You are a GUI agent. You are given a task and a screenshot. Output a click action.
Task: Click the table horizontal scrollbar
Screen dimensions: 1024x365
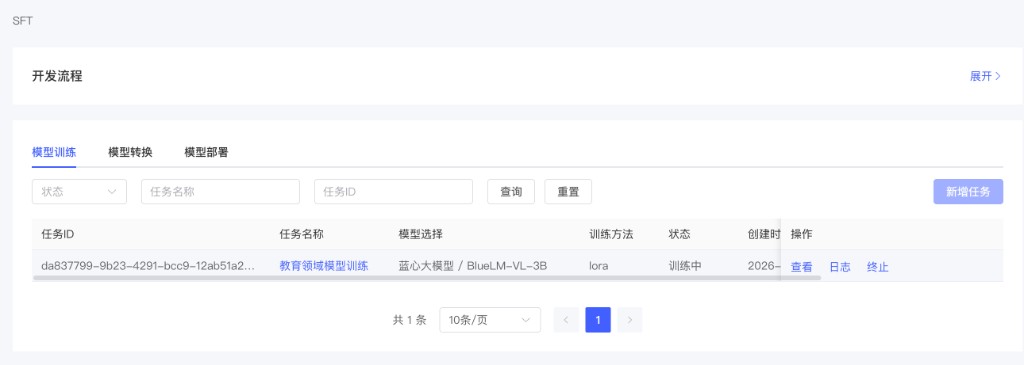click(426, 278)
